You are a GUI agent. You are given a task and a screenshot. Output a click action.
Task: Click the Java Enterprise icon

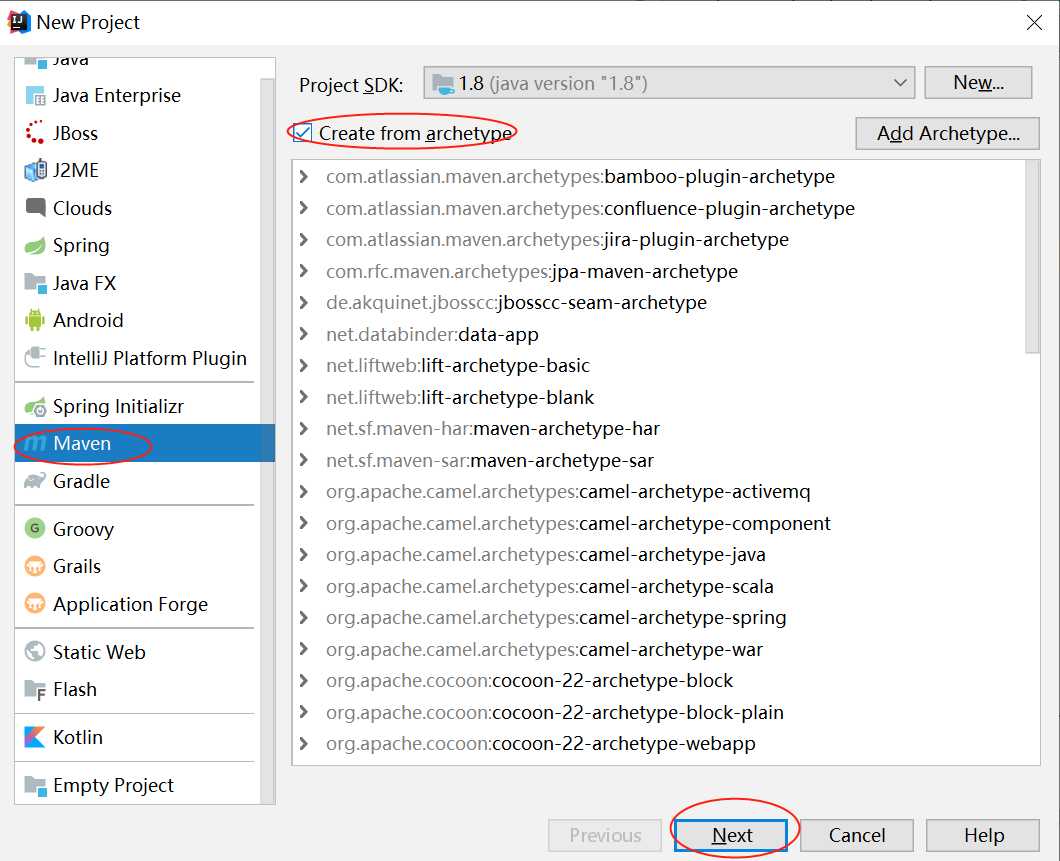click(x=34, y=96)
